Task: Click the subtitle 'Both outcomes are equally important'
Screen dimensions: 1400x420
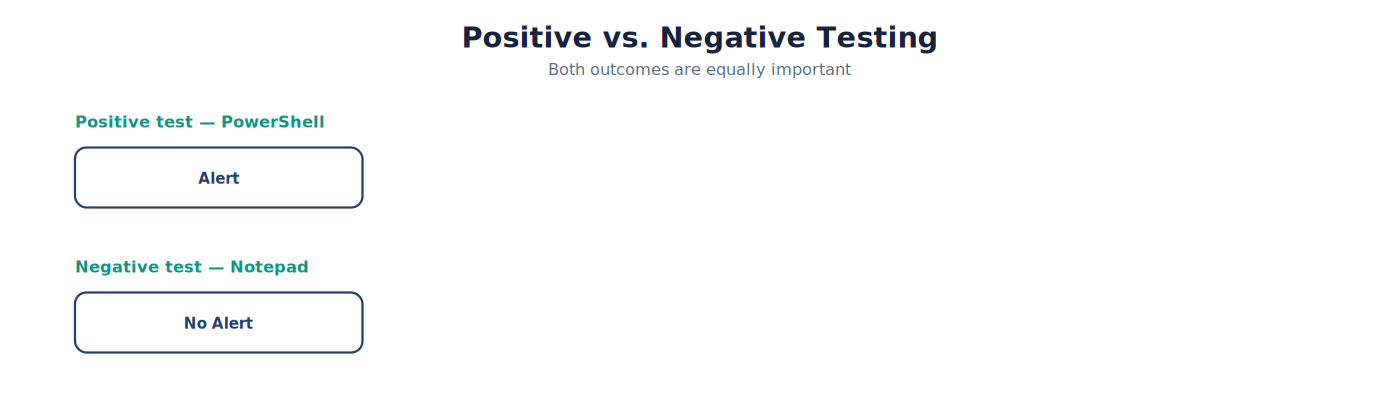Action: (x=699, y=70)
